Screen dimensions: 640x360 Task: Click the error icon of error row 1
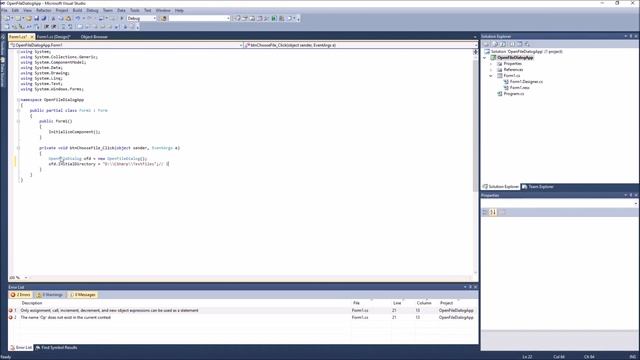coord(11,311)
